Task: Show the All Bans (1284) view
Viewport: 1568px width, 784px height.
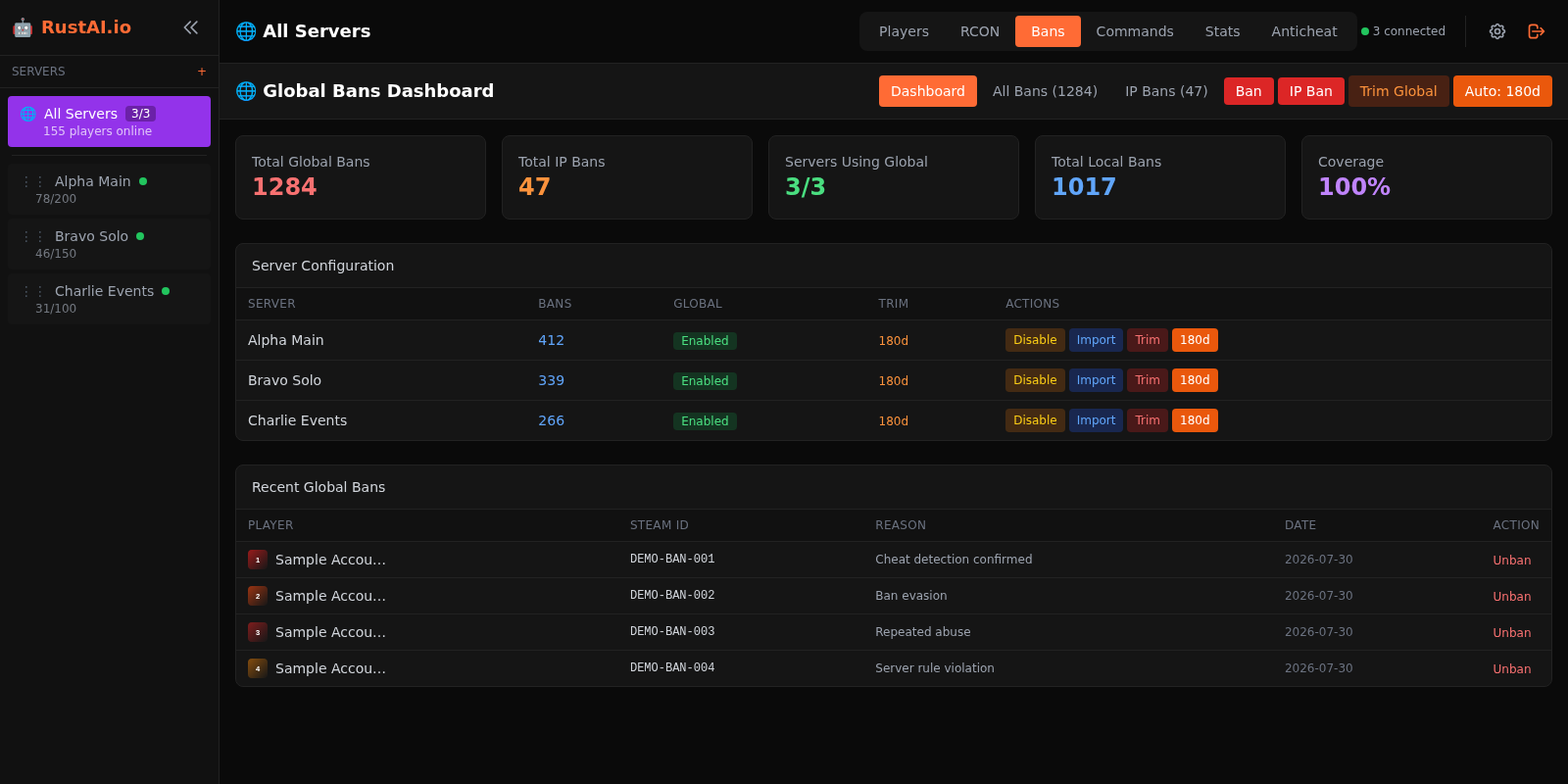Action: (1045, 91)
